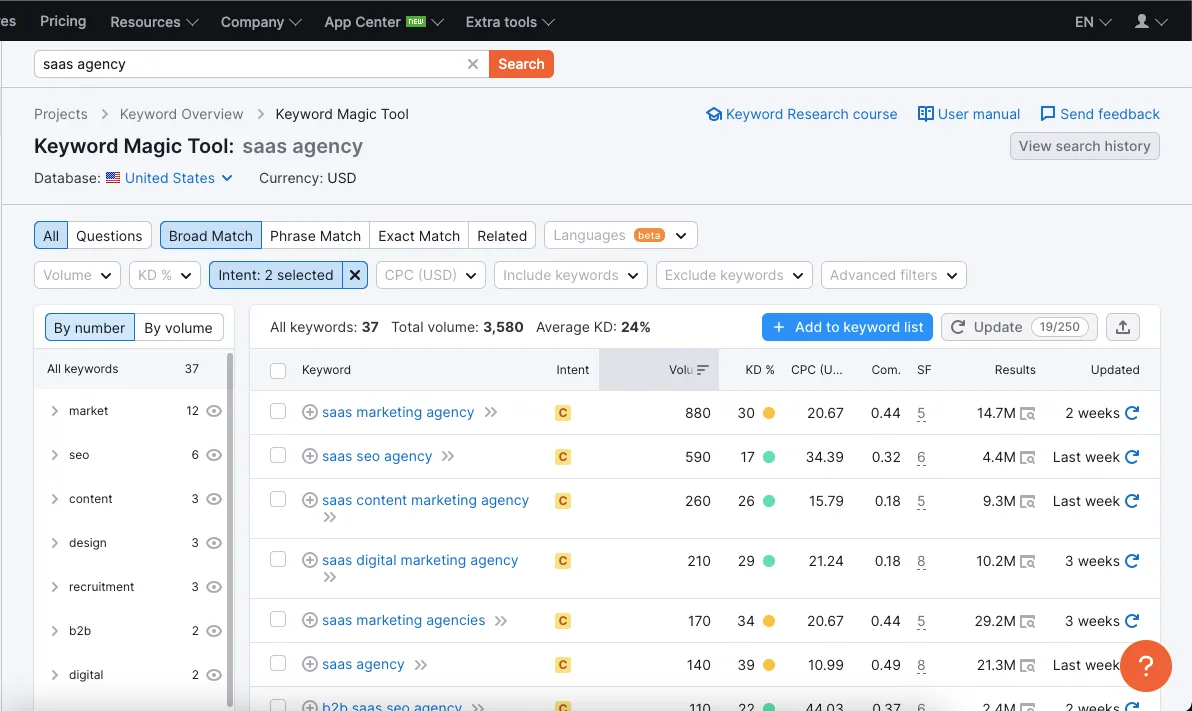This screenshot has height=711, width=1192.
Task: Add saas content marketing agency plus icon
Action: tap(309, 500)
